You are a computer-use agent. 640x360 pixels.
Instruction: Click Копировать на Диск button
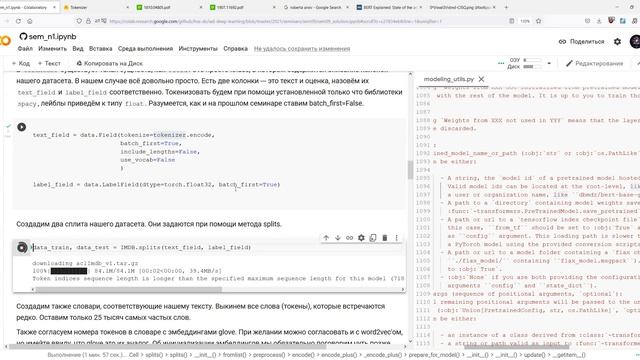(x=109, y=63)
